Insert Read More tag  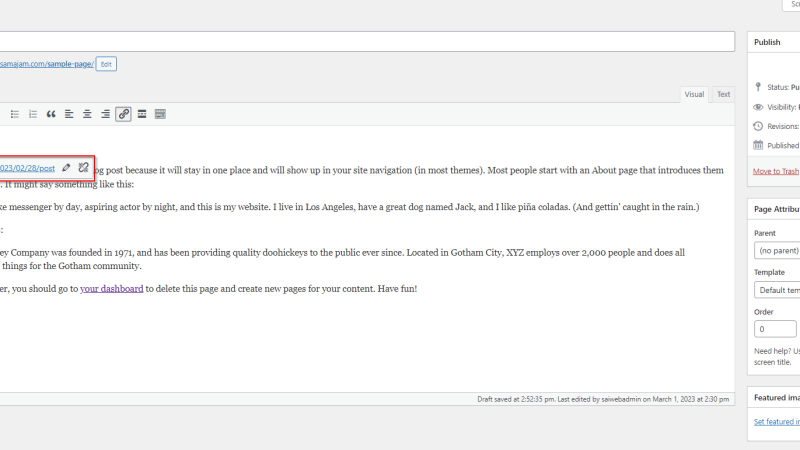coord(142,114)
